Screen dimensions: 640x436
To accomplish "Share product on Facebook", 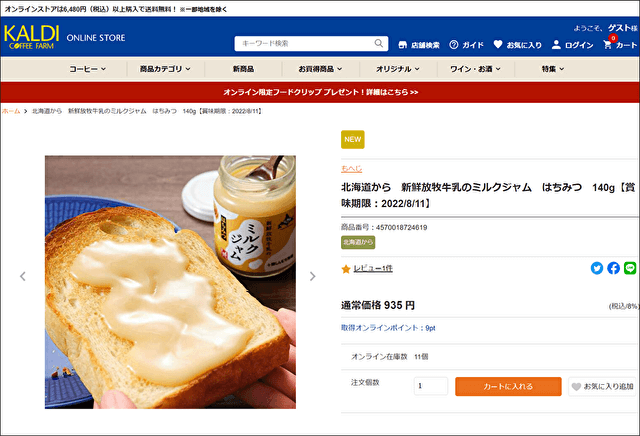I will pyautogui.click(x=613, y=268).
